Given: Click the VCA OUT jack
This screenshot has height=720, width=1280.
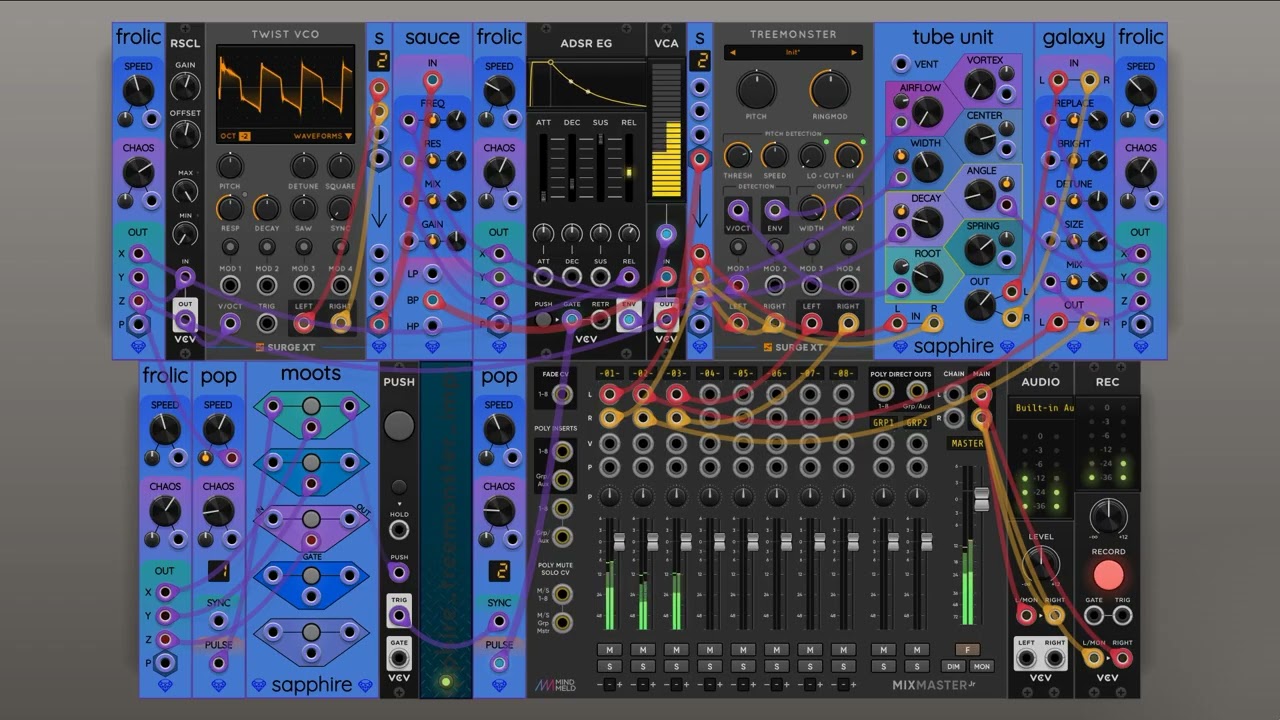Looking at the screenshot, I should click(666, 321).
